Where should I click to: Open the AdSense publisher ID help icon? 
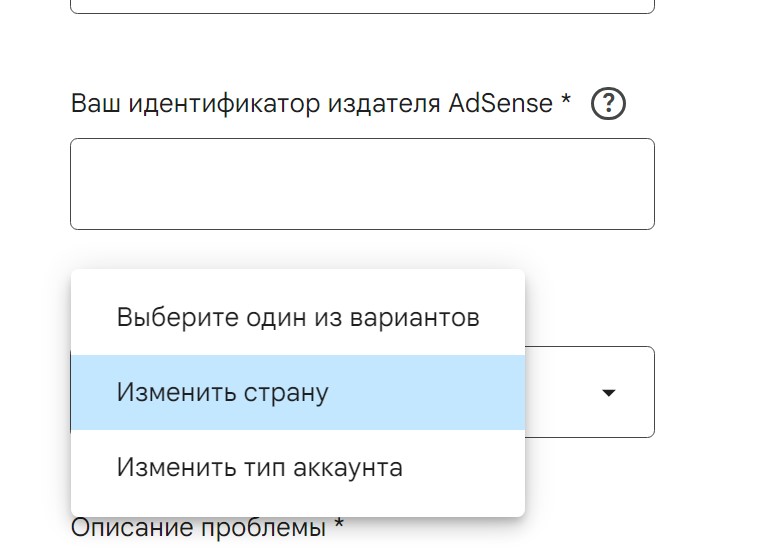(x=608, y=103)
